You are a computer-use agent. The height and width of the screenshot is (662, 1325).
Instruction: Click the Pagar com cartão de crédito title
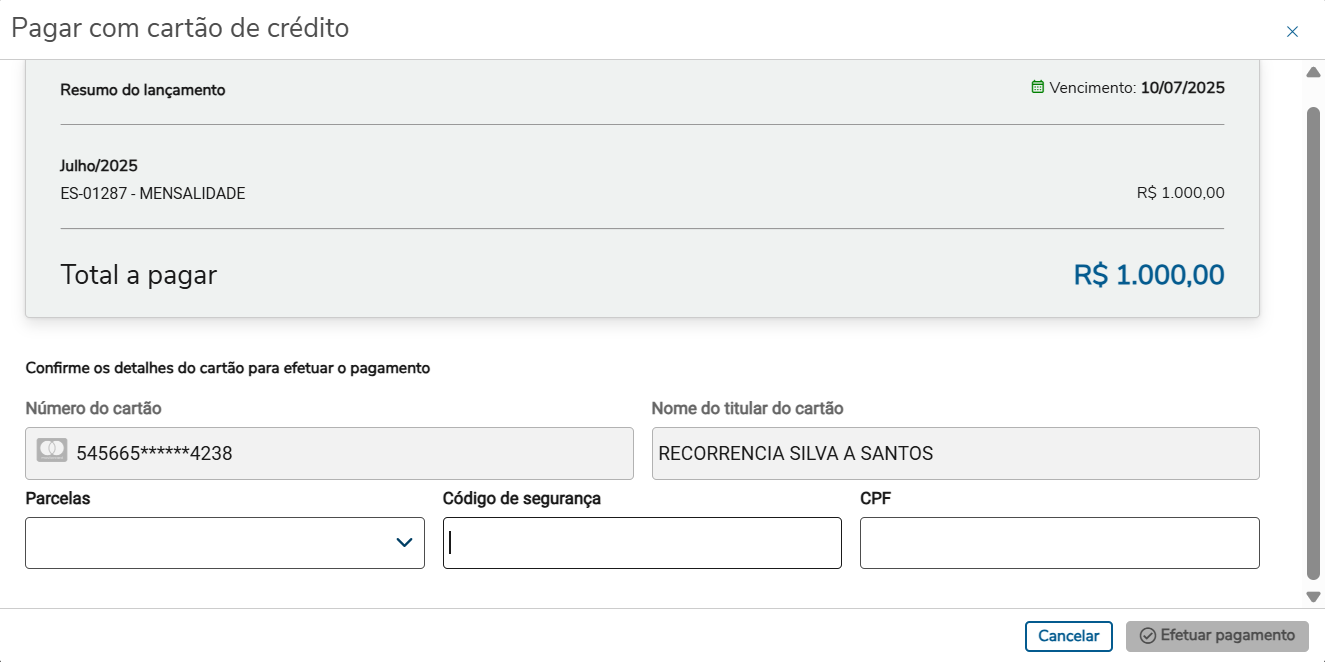180,28
